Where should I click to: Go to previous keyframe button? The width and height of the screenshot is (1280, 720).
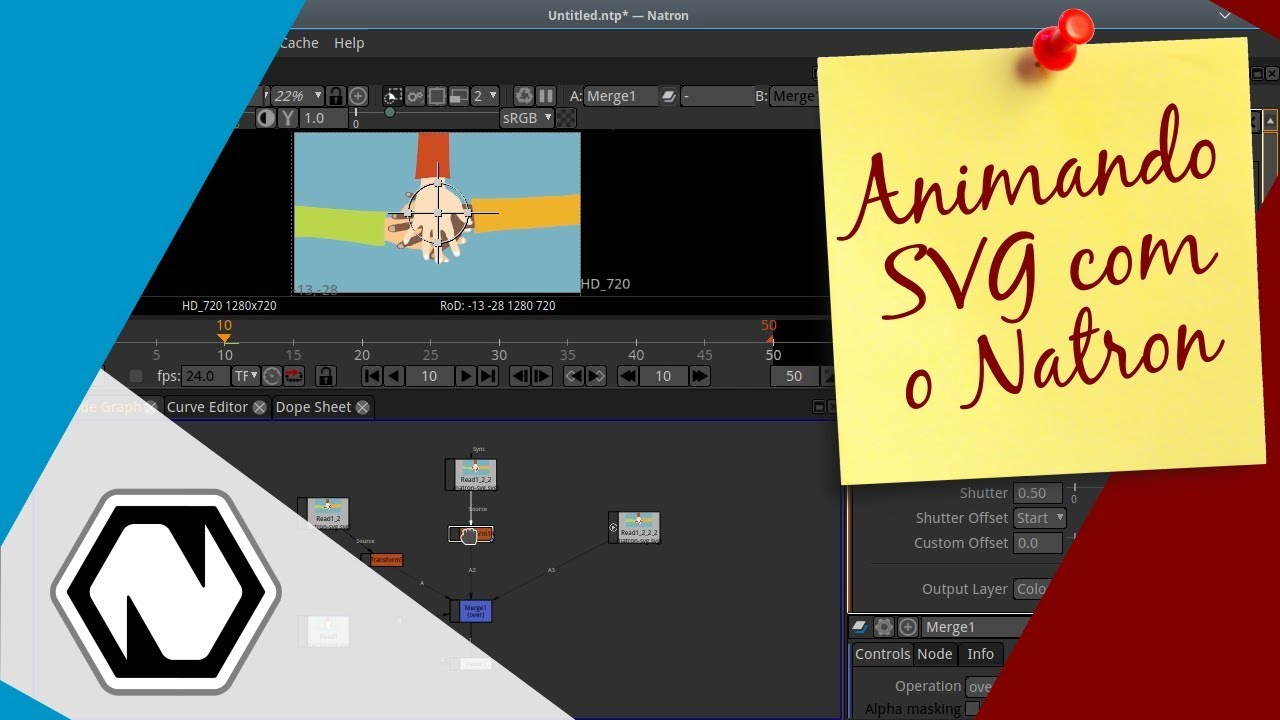[574, 376]
